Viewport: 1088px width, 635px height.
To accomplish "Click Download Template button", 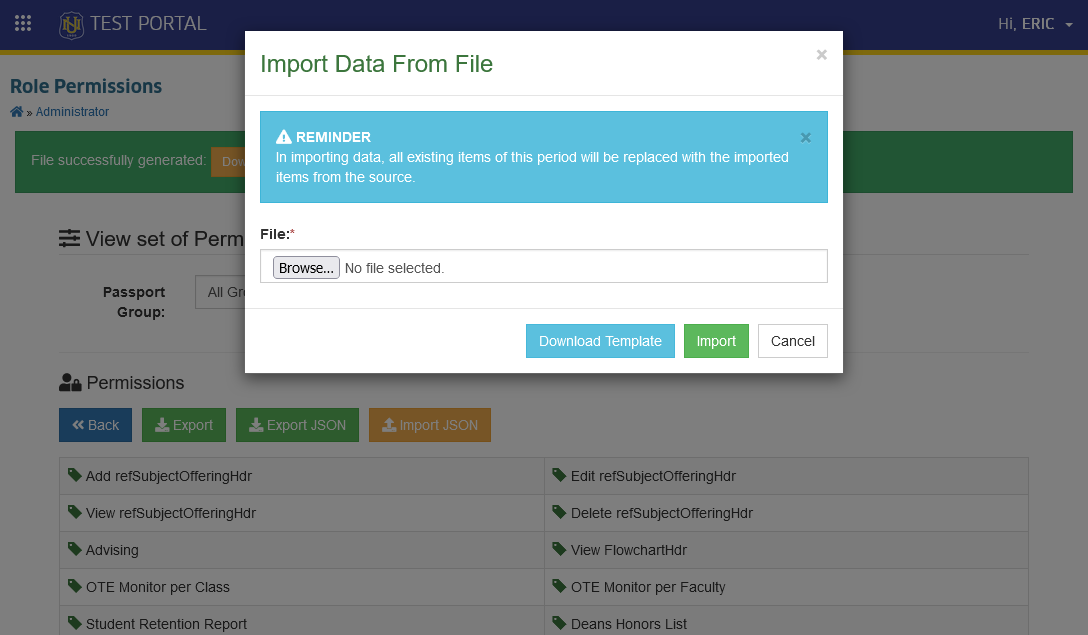I will point(600,341).
